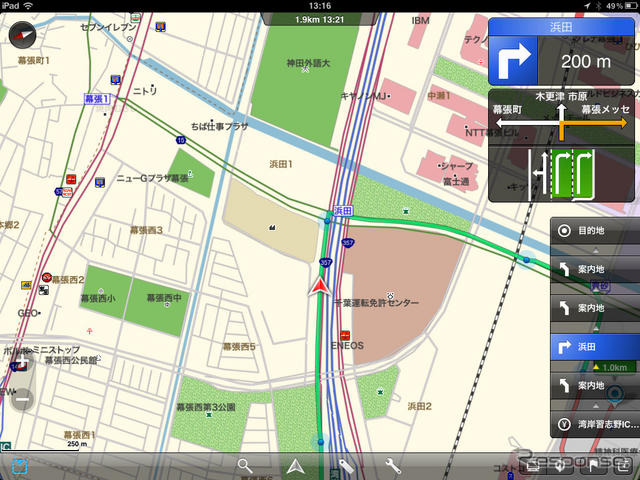
Task: Tap the シャープ building label
Action: (456, 166)
